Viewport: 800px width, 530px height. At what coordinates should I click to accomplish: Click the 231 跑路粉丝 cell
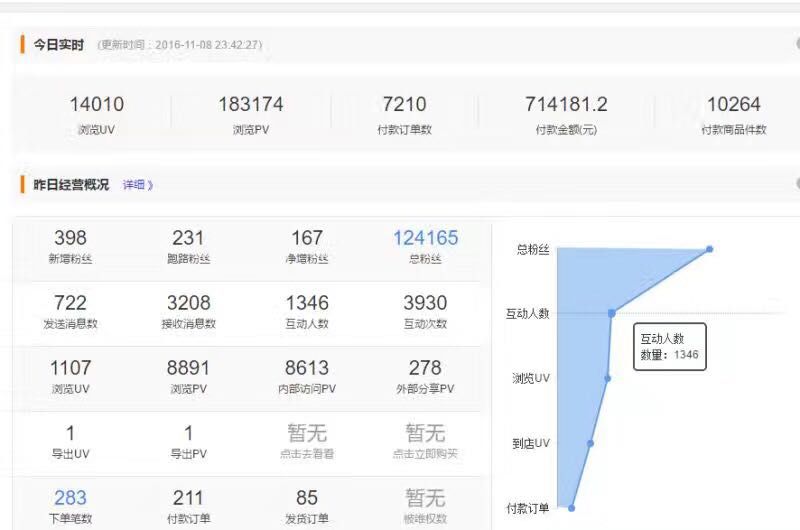(188, 246)
